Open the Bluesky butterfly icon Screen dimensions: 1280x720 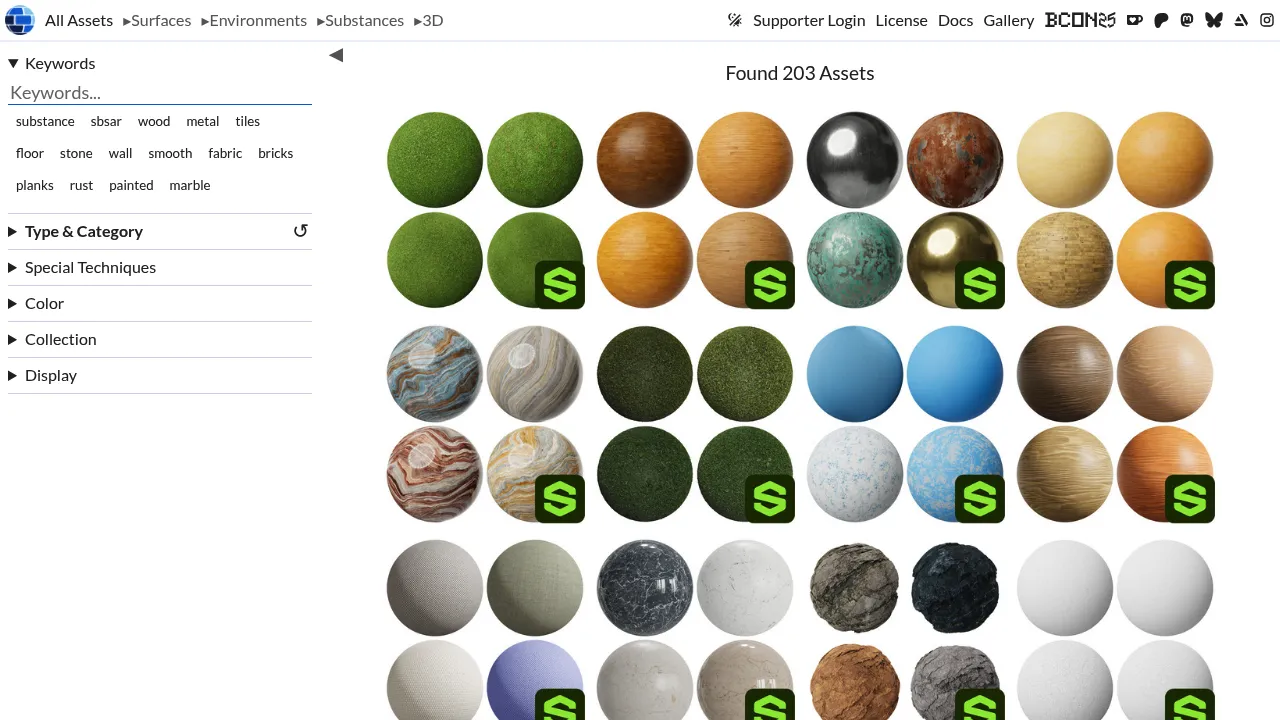coord(1214,20)
